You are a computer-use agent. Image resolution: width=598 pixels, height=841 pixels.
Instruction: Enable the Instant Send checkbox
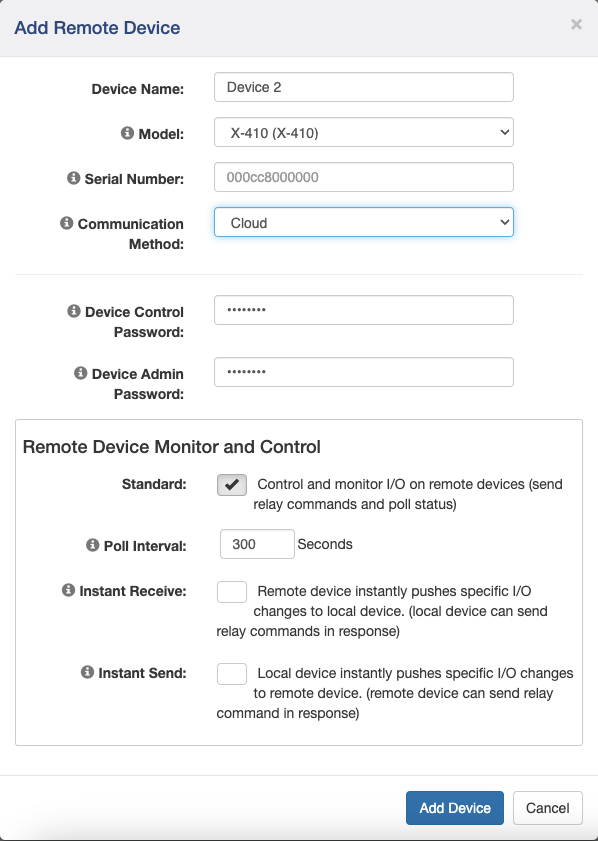pyautogui.click(x=231, y=673)
